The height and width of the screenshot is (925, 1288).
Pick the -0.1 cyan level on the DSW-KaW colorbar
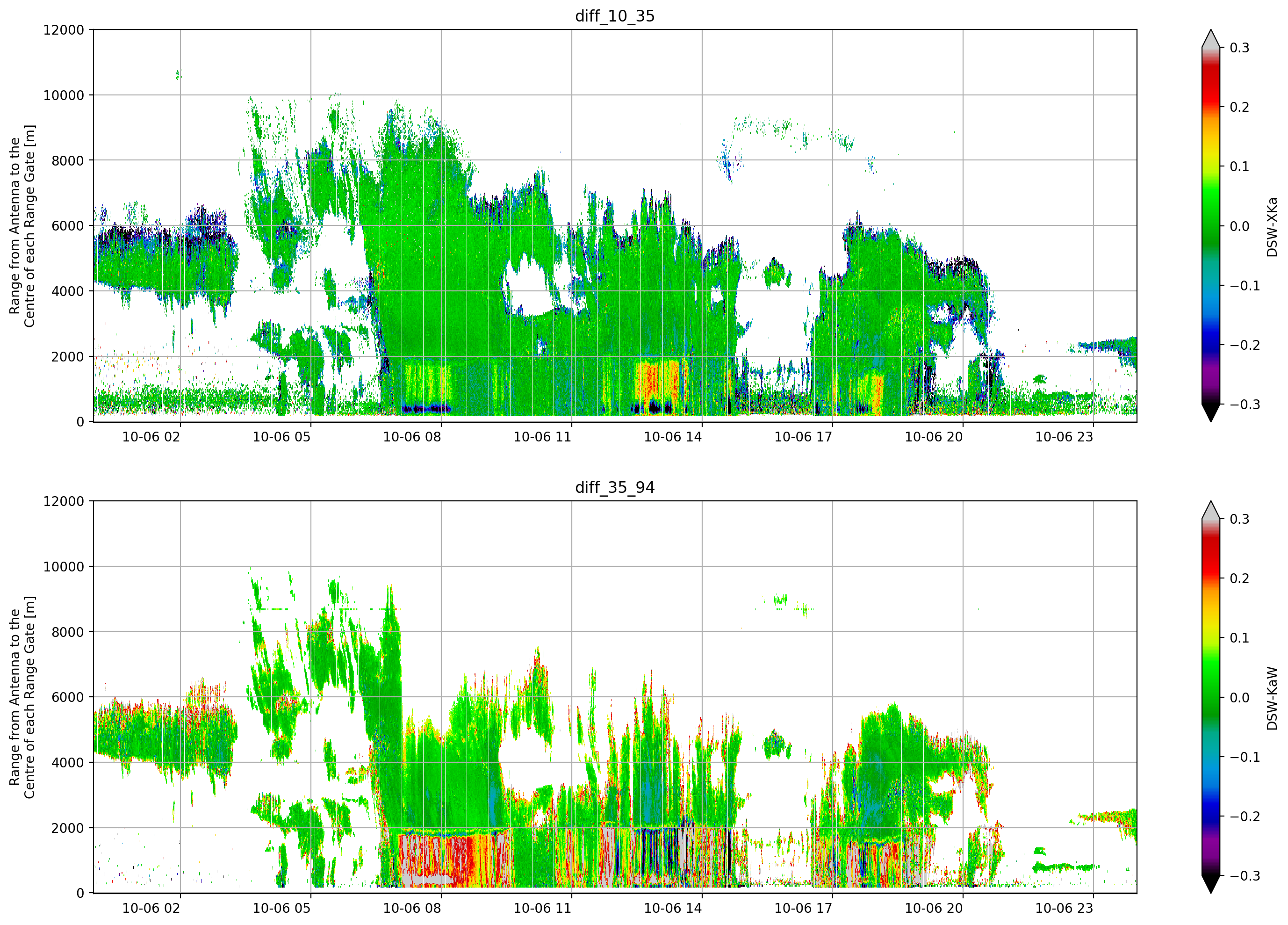pos(1210,757)
